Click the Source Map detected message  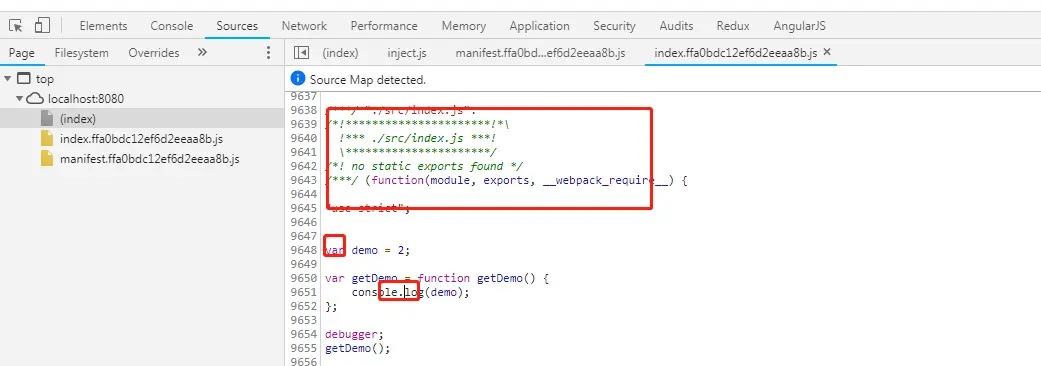point(368,80)
